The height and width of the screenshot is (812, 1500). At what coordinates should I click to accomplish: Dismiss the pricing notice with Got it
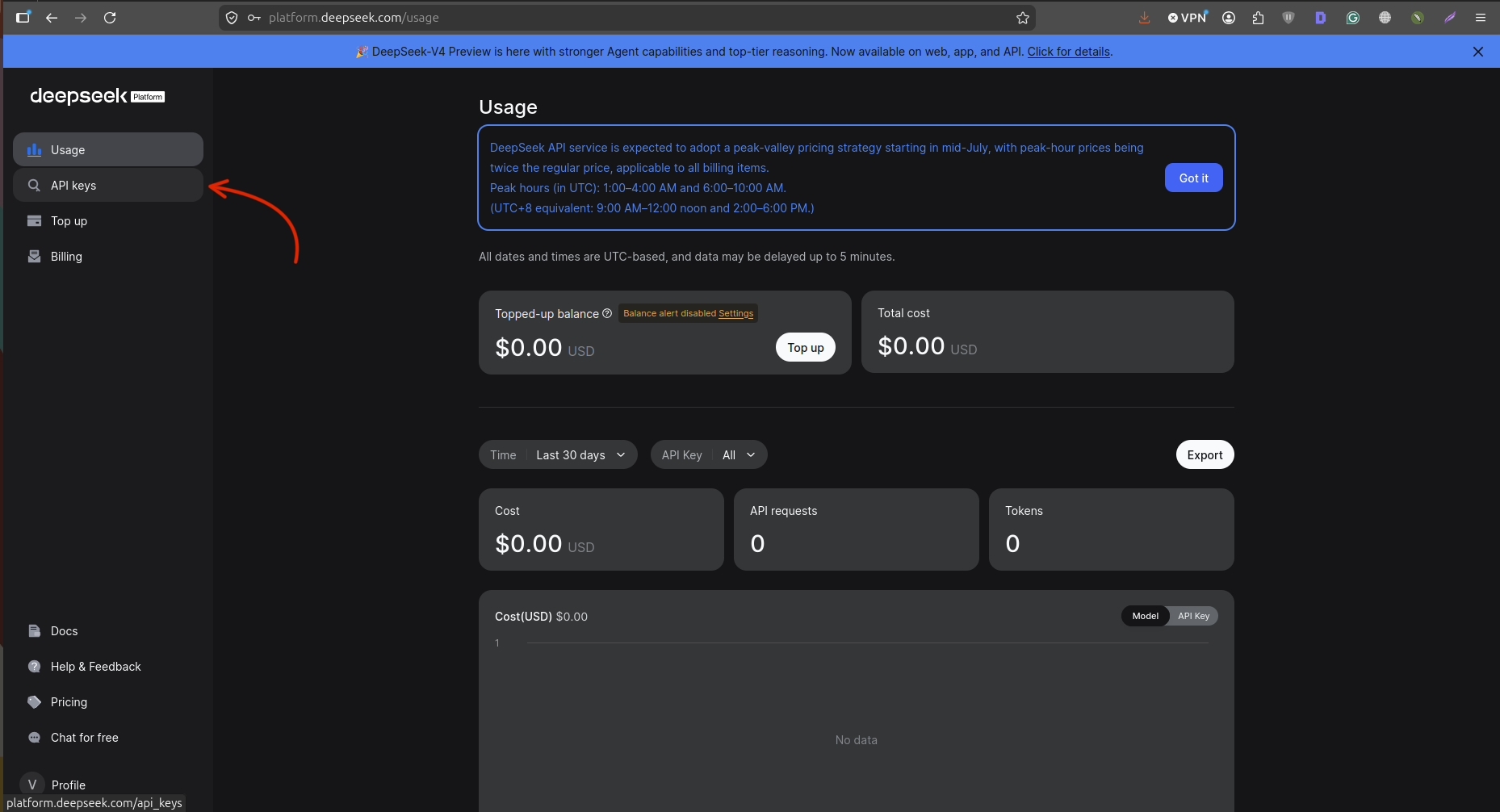pos(1193,178)
